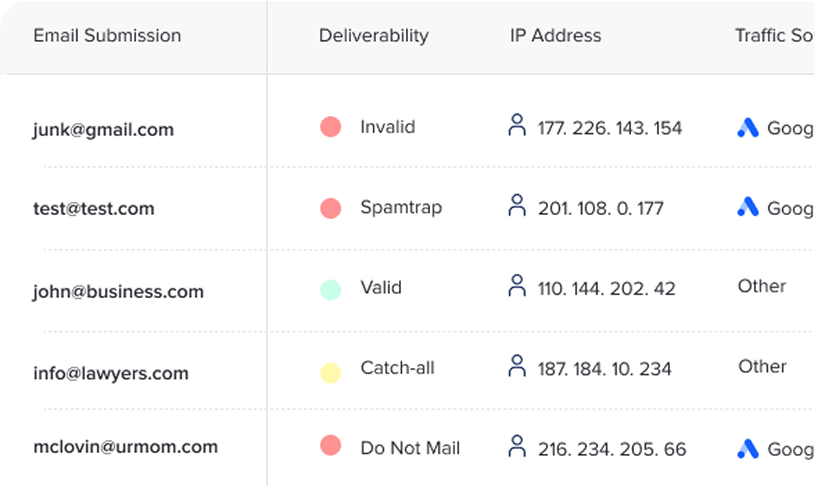Screen dimensions: 815x486
Task: Click the yellow status dot next to Catch-all
Action: [331, 373]
